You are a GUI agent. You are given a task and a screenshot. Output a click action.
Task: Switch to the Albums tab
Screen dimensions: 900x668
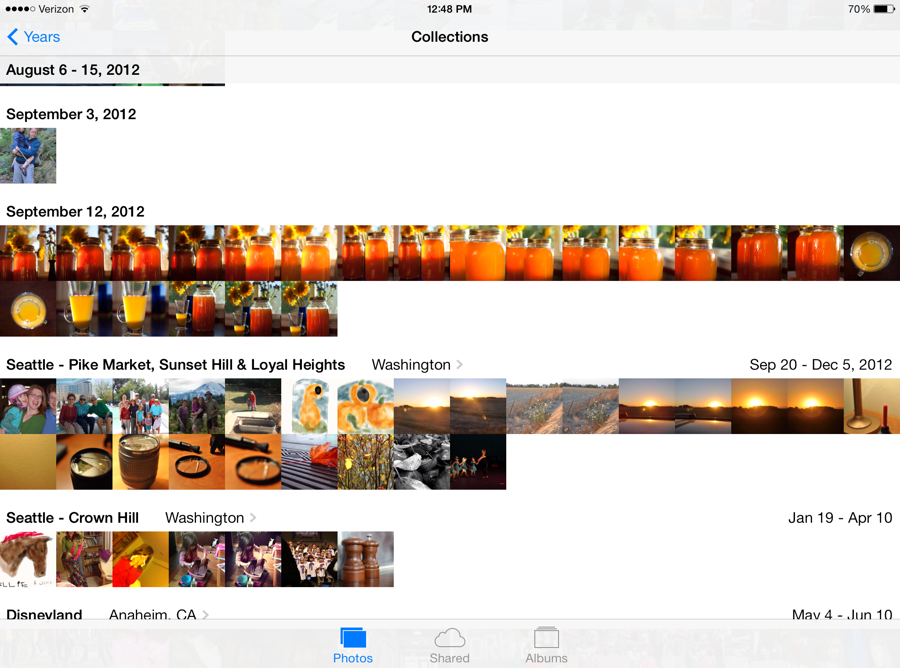click(x=546, y=646)
